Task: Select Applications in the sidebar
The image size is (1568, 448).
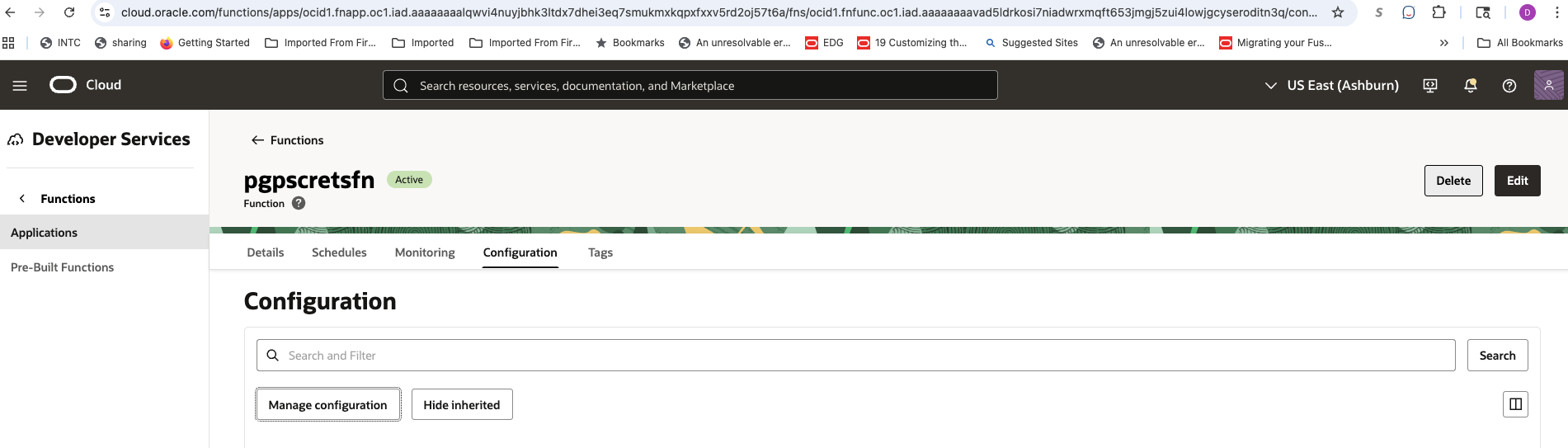Action: 104,233
